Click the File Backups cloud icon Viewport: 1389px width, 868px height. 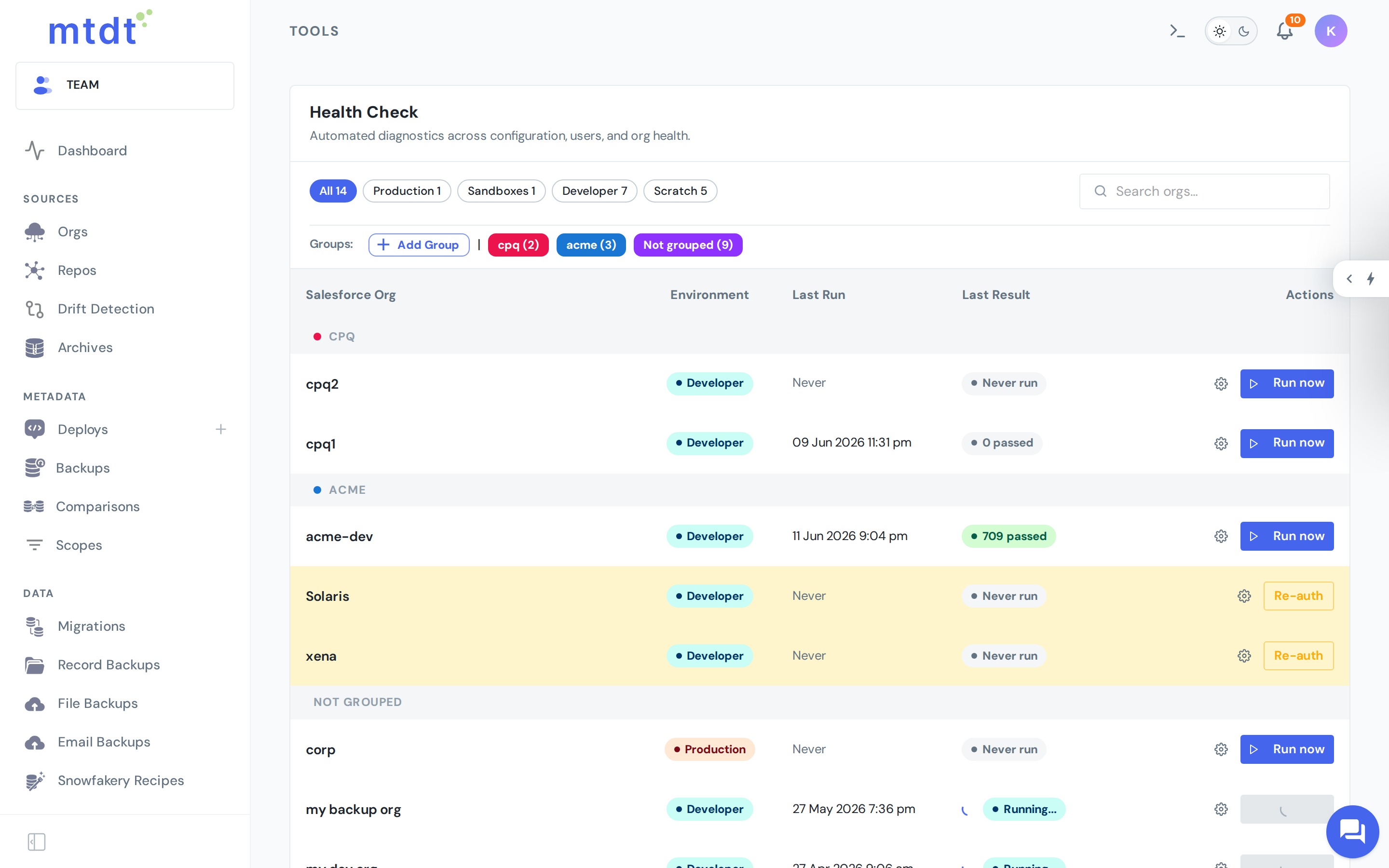[34, 704]
